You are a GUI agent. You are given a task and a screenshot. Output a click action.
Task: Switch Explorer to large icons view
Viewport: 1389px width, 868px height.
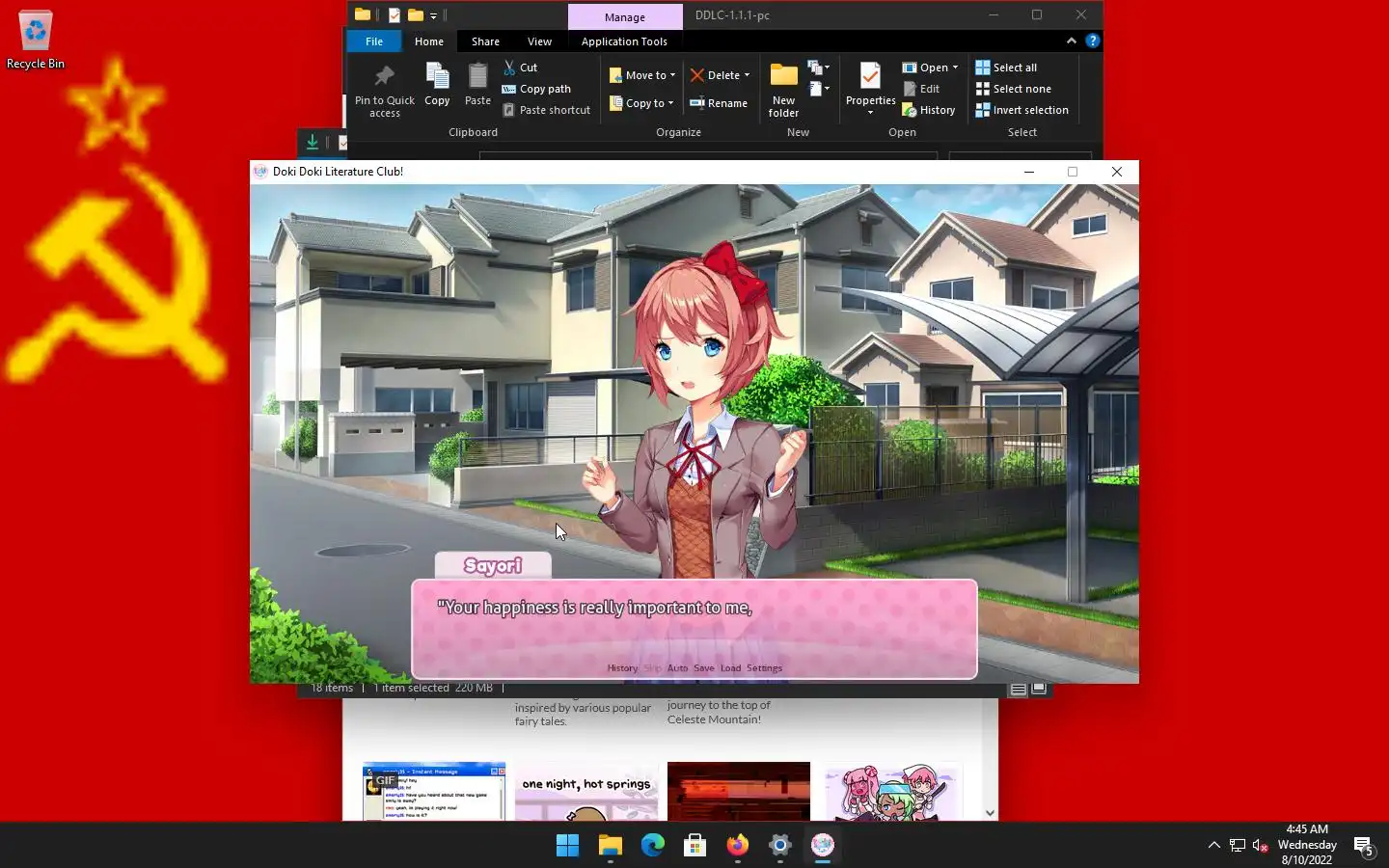pos(1039,689)
